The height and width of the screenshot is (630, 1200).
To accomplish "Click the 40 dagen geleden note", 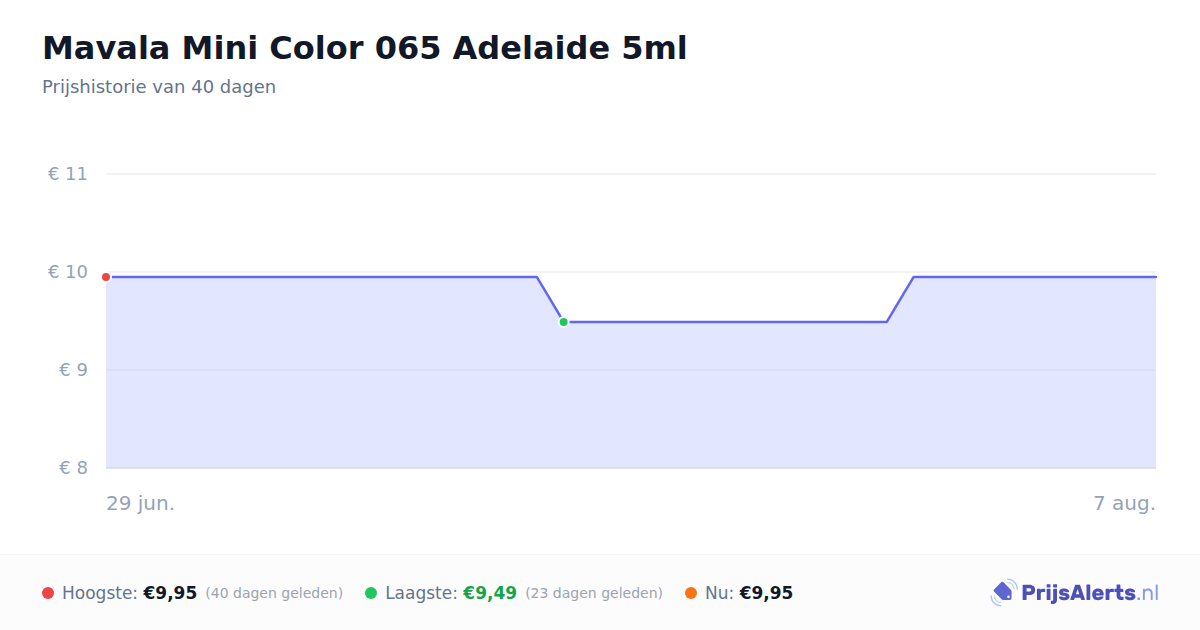I will pos(274,593).
